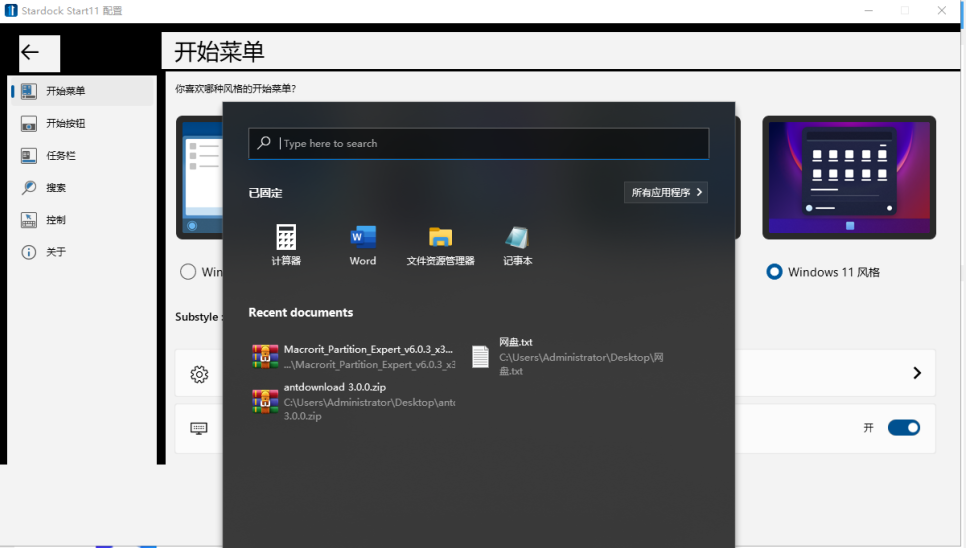Click the 关于 info icon
Screen dimensions: 966x548
point(28,252)
